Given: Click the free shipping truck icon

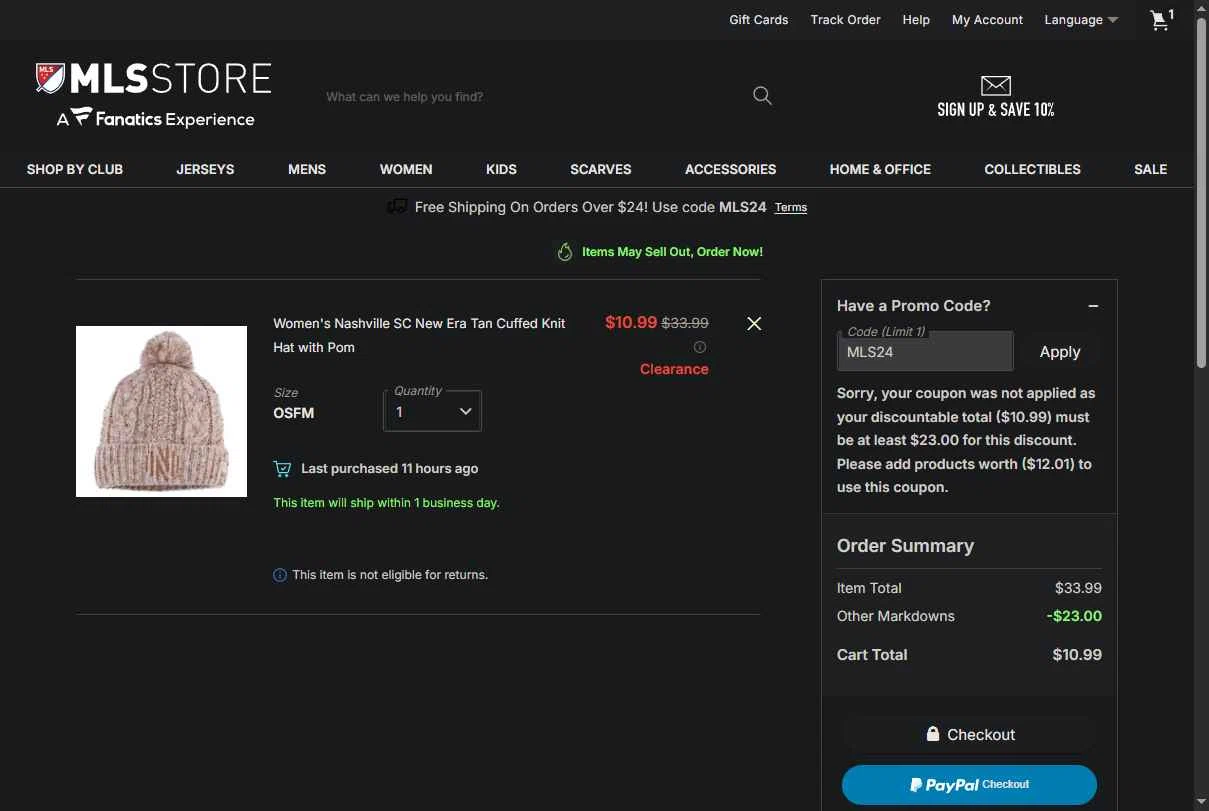Looking at the screenshot, I should (x=397, y=207).
